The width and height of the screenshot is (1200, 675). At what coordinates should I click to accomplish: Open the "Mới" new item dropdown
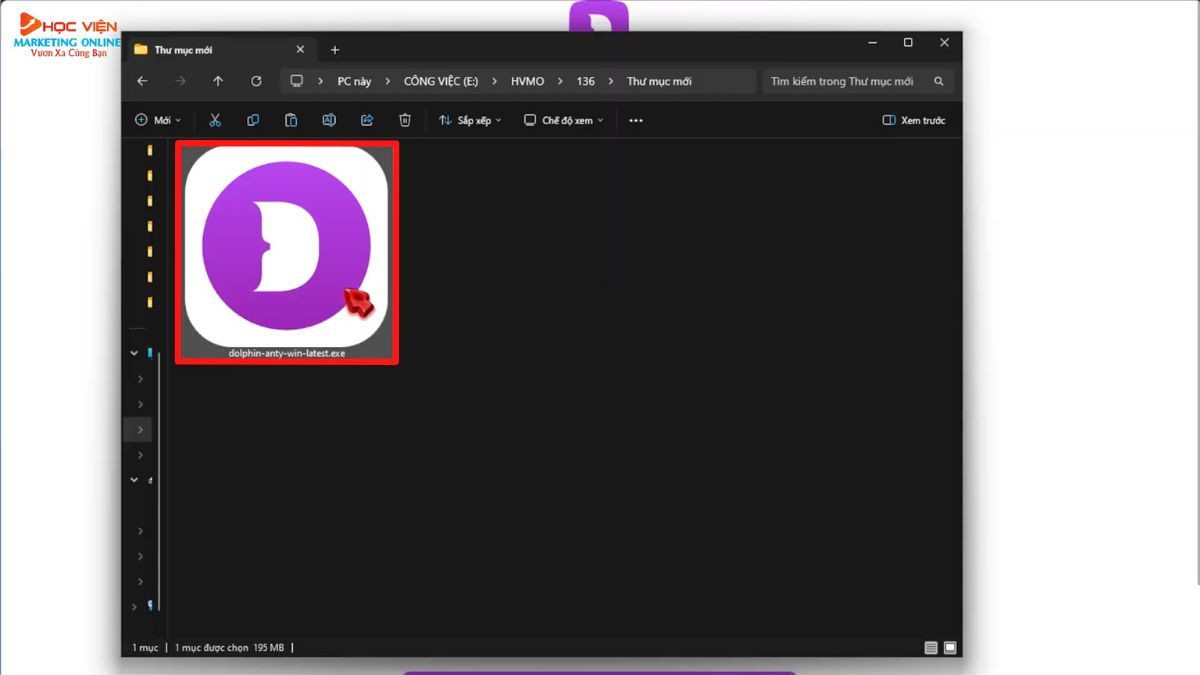pos(158,120)
